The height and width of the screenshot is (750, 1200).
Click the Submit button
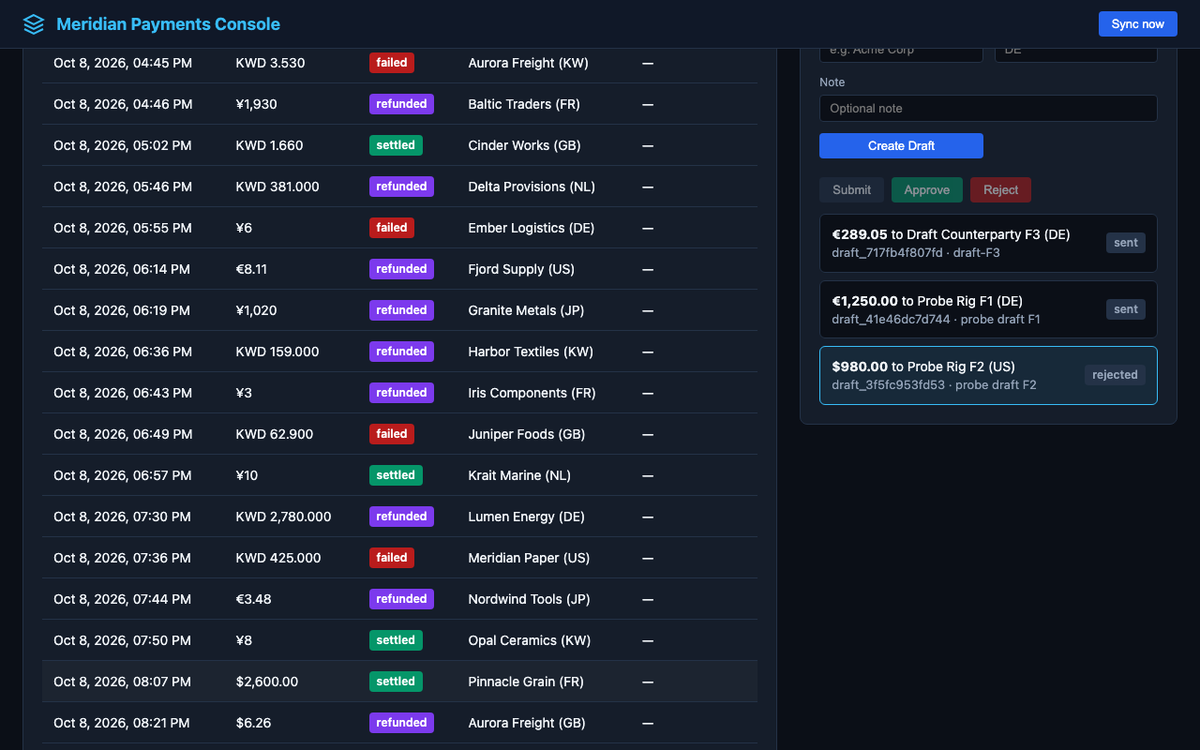[x=851, y=190]
